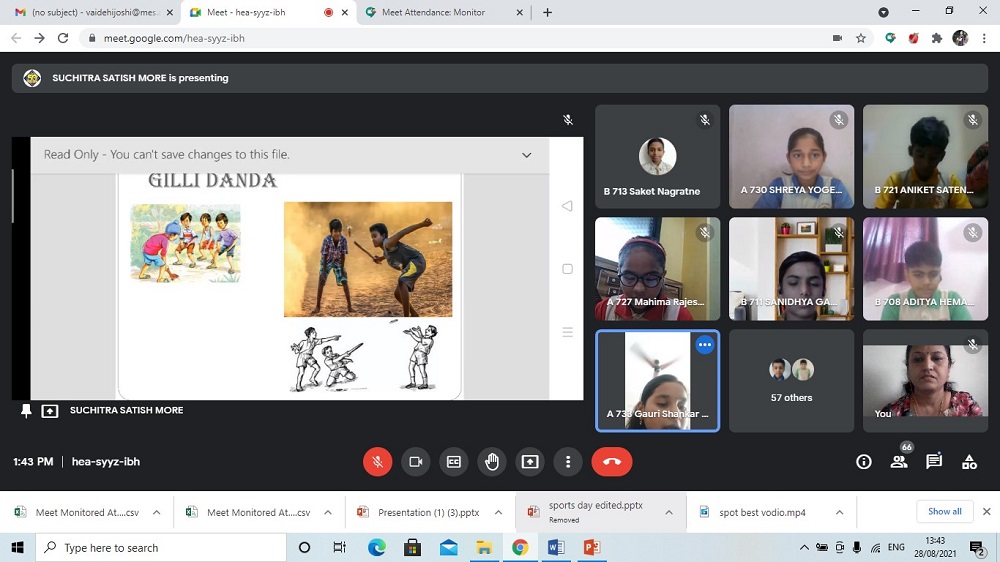Open the chat panel icon

click(x=934, y=462)
